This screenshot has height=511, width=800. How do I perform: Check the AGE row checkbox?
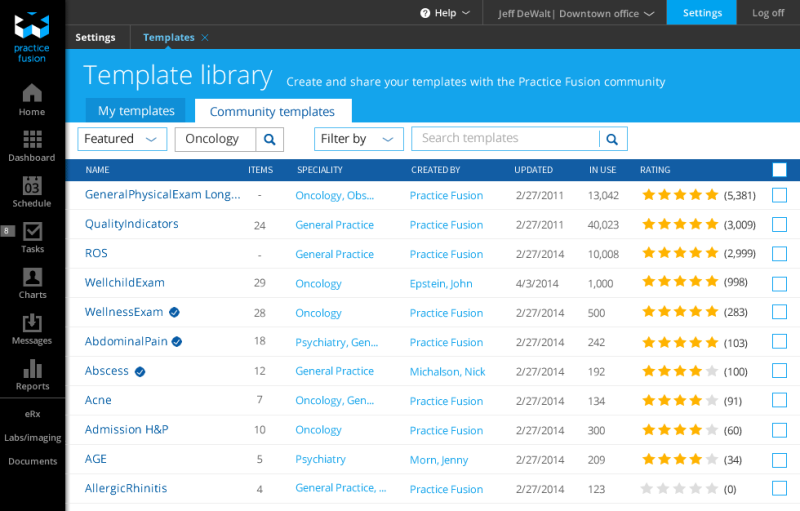coord(780,460)
